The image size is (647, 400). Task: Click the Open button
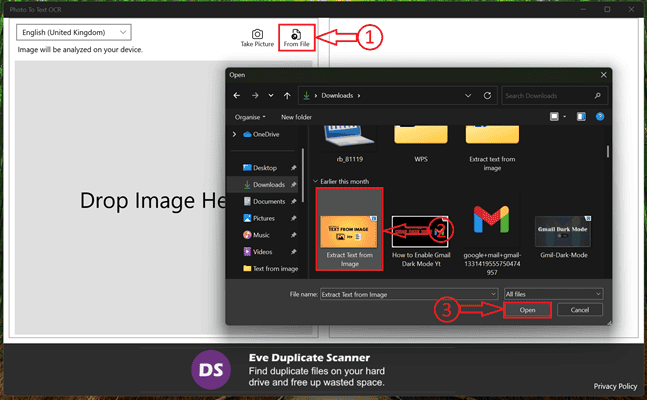click(527, 310)
